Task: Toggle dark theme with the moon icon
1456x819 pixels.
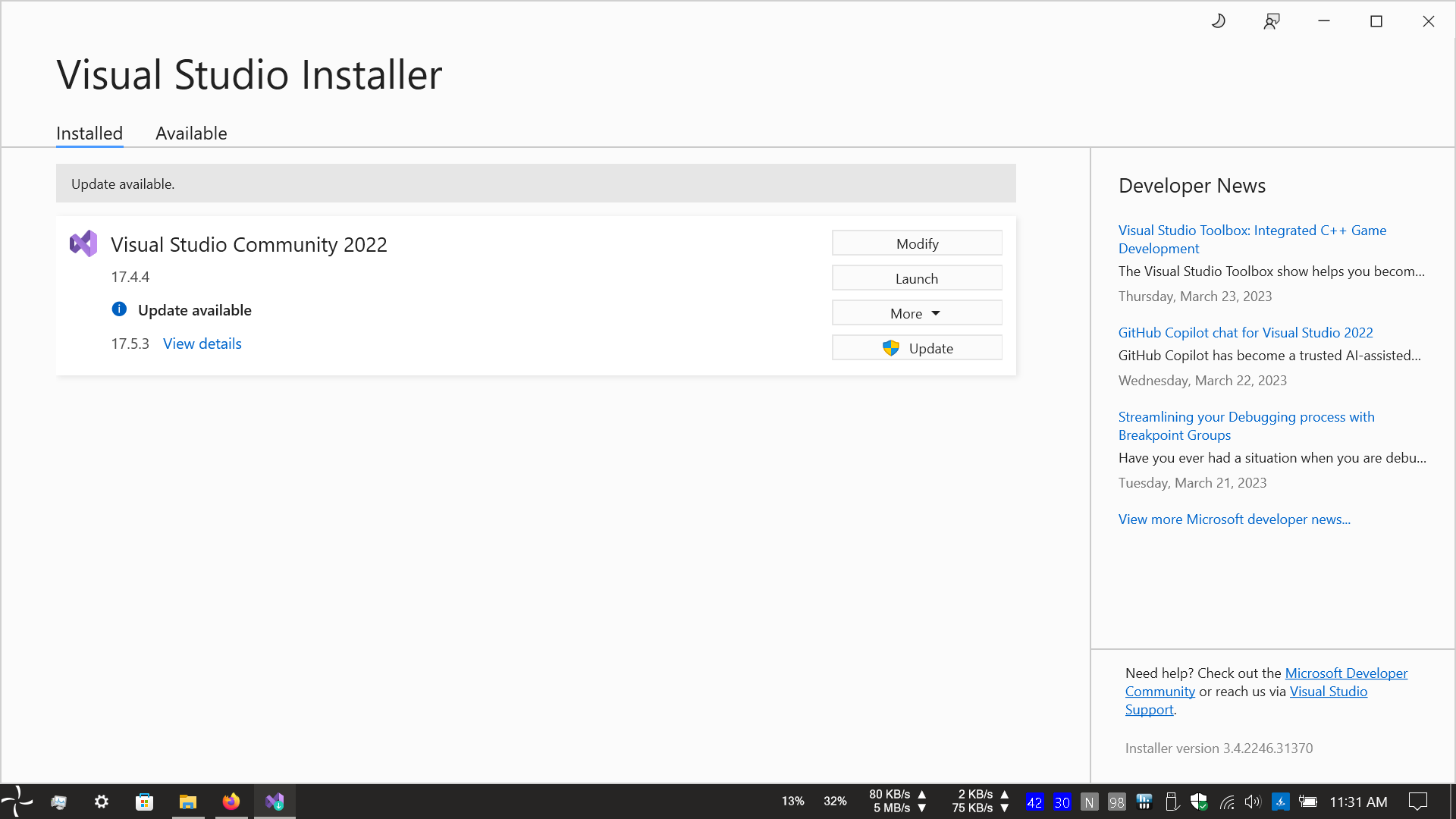Action: pyautogui.click(x=1219, y=21)
